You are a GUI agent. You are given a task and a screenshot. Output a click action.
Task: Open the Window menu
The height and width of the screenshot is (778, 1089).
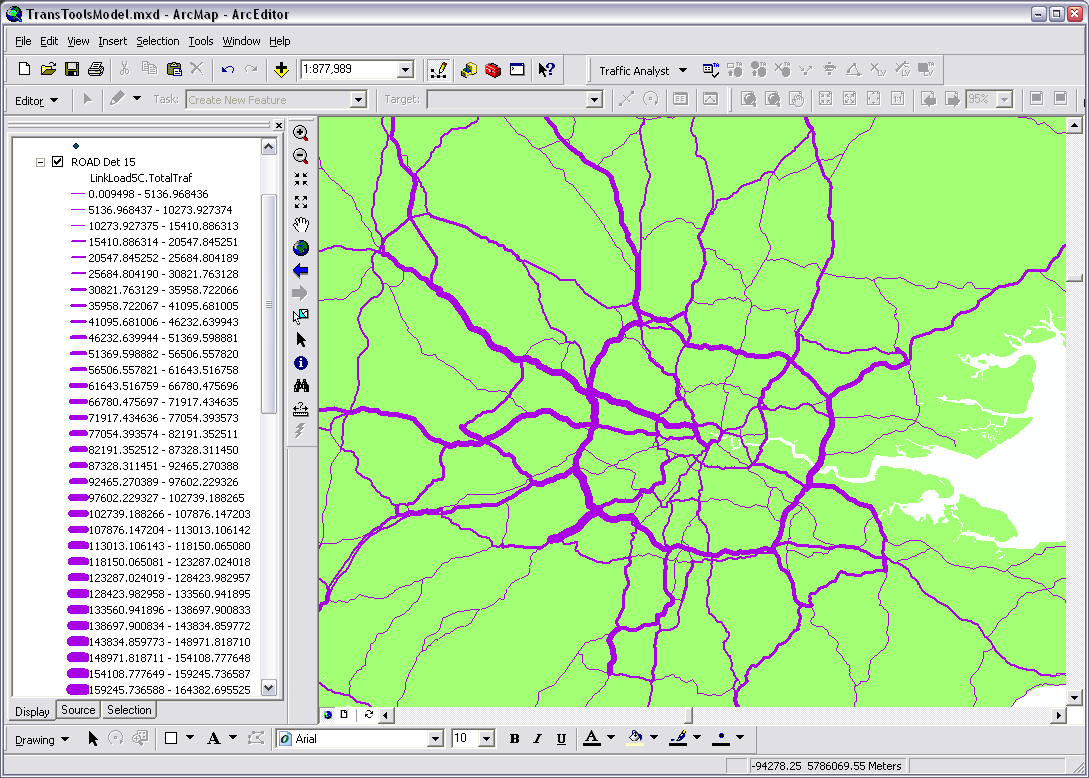point(241,41)
